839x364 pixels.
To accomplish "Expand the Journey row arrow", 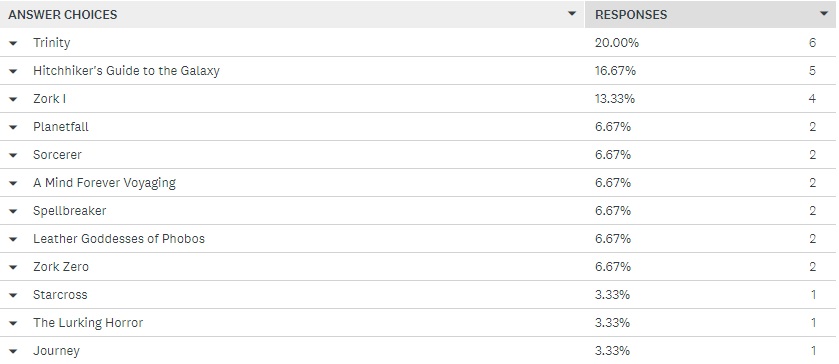I will point(13,351).
